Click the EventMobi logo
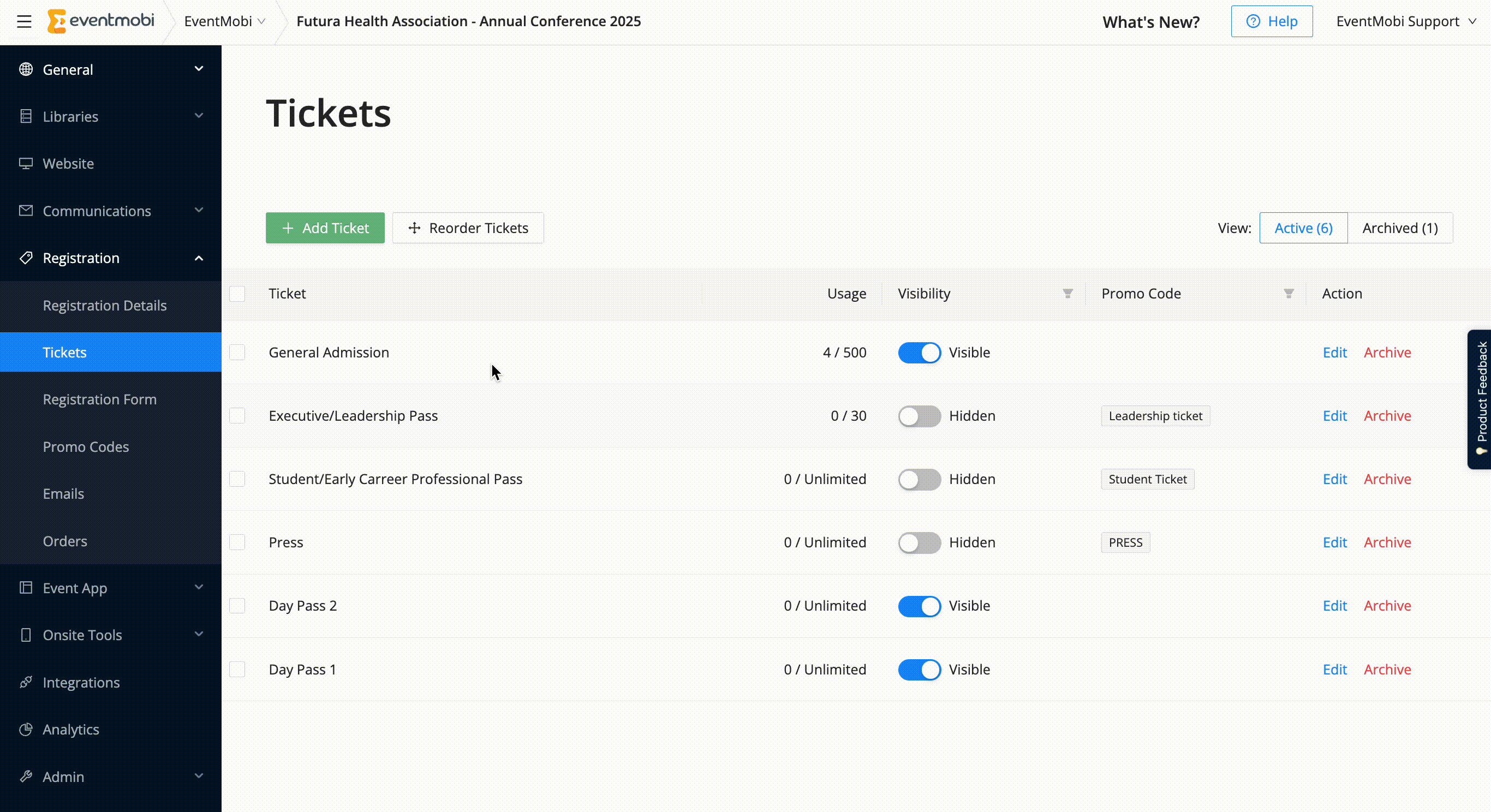The width and height of the screenshot is (1491, 812). 101,21
